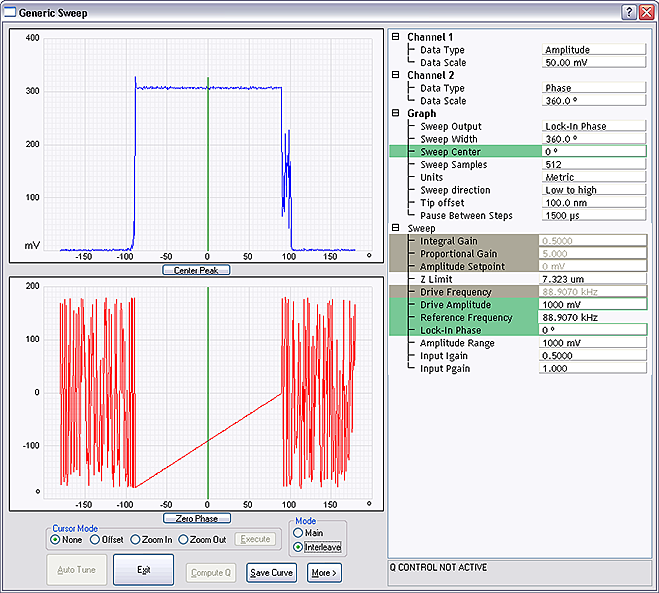
Task: Click Save Curve button
Action: 271,573
